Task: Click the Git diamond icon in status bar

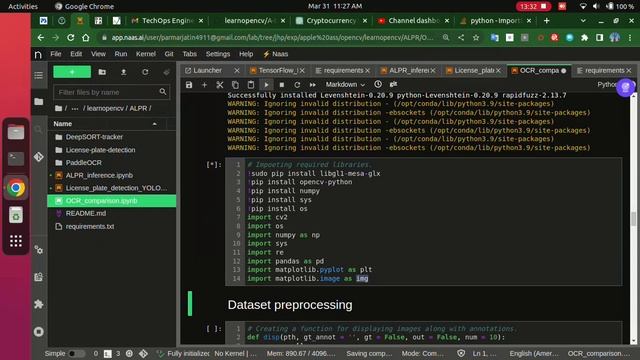Action: [x=143, y=353]
